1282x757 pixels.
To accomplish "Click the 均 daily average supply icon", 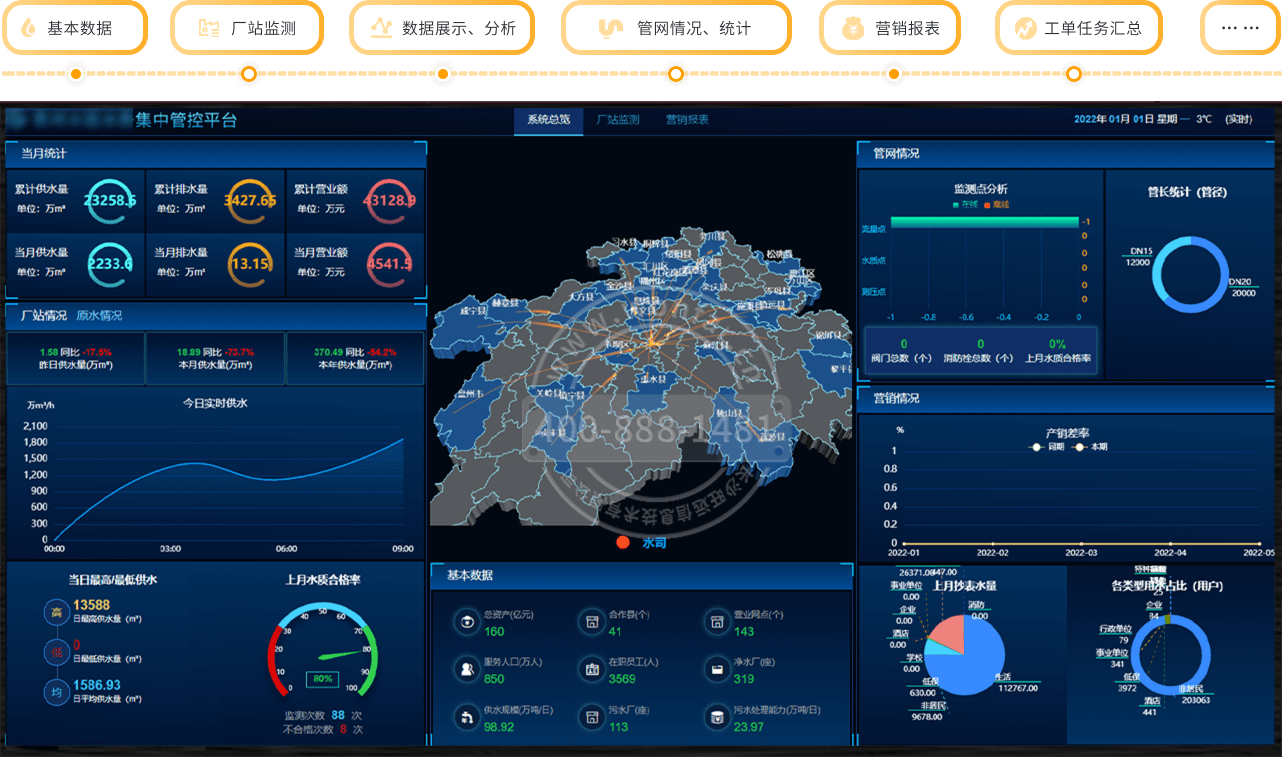I will pos(57,691).
